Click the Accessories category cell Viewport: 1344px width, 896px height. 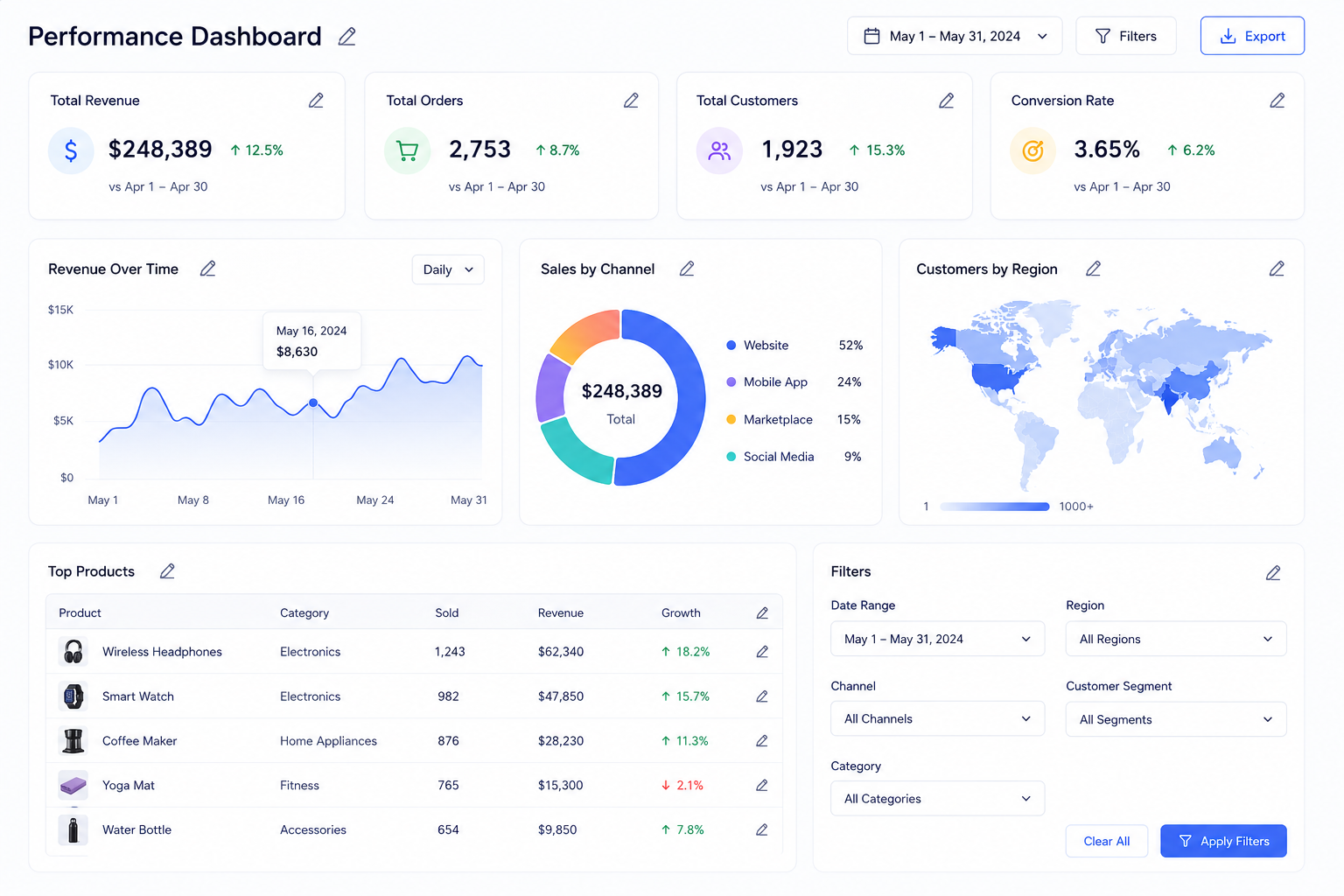(x=313, y=829)
